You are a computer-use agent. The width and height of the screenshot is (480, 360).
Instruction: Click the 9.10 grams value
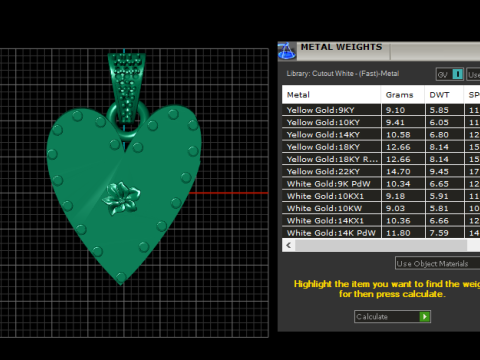pos(395,110)
